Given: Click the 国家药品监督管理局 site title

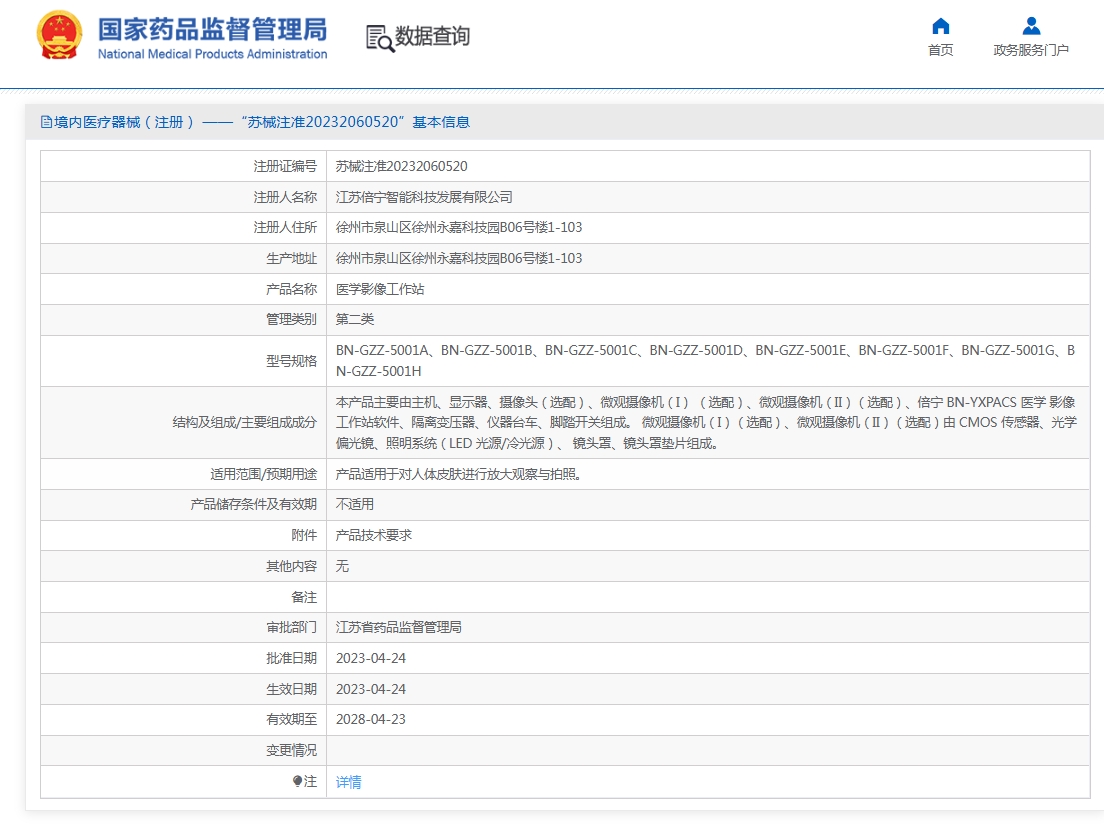Looking at the screenshot, I should pyautogui.click(x=213, y=30).
